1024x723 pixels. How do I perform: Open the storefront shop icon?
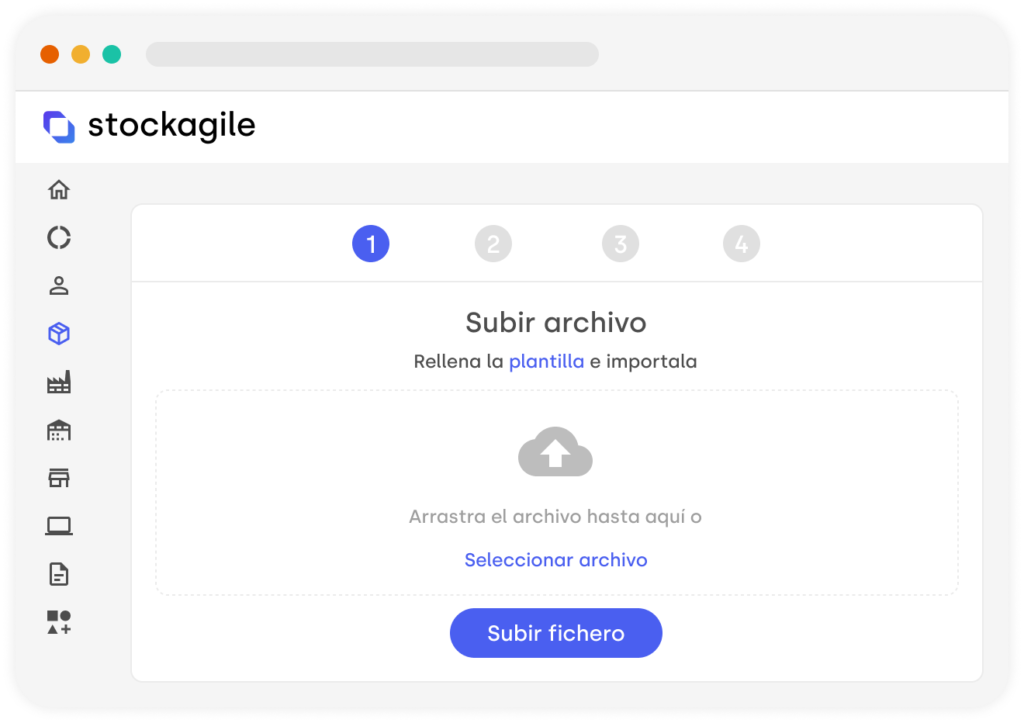point(59,478)
